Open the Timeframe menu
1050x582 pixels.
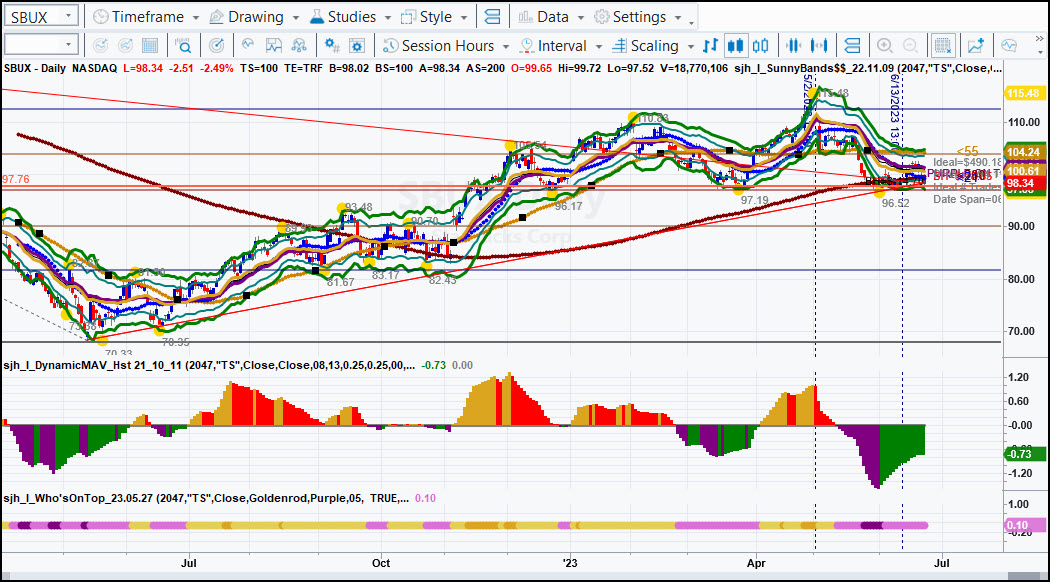(x=146, y=17)
